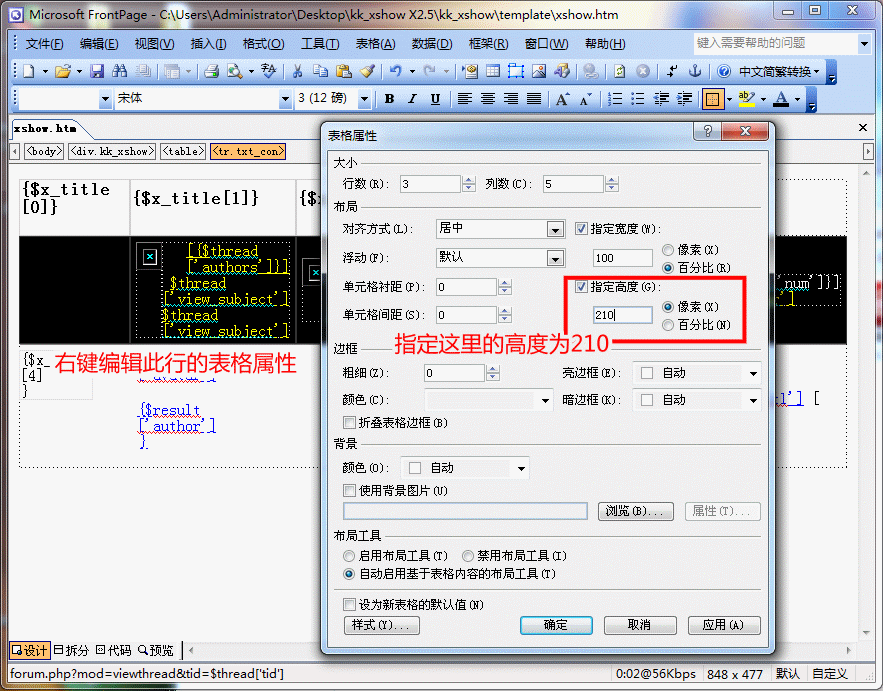
Task: Click the Help question mark toolbar icon
Action: coord(724,71)
